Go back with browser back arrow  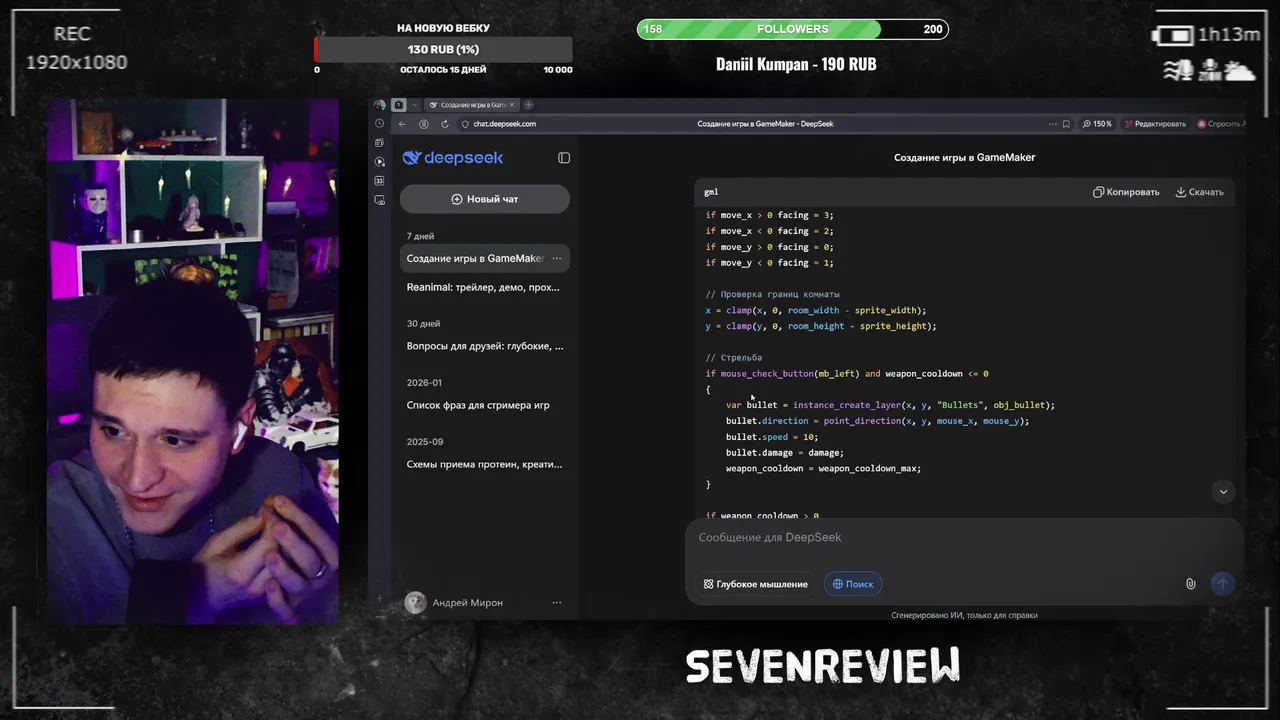coord(402,124)
